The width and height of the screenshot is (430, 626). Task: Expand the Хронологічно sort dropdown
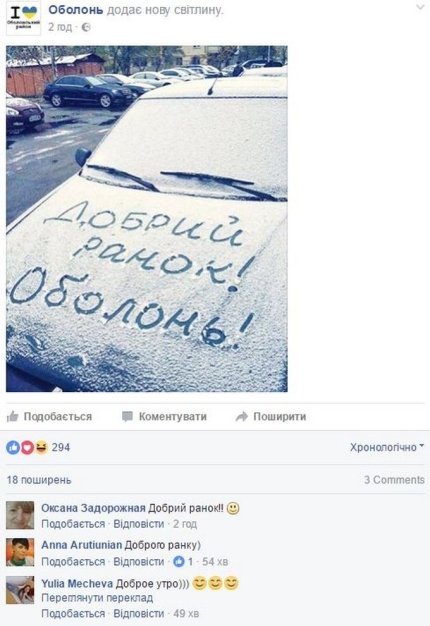(387, 447)
